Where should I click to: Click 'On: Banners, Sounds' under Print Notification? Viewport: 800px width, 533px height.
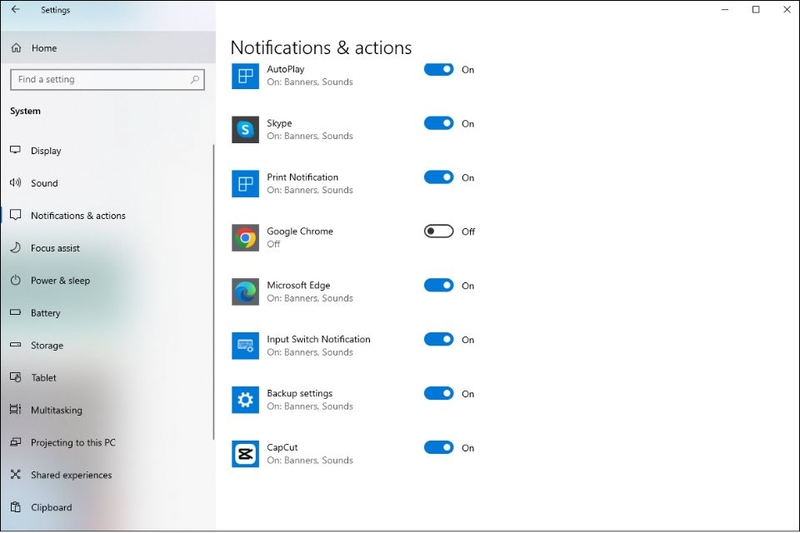coord(310,190)
